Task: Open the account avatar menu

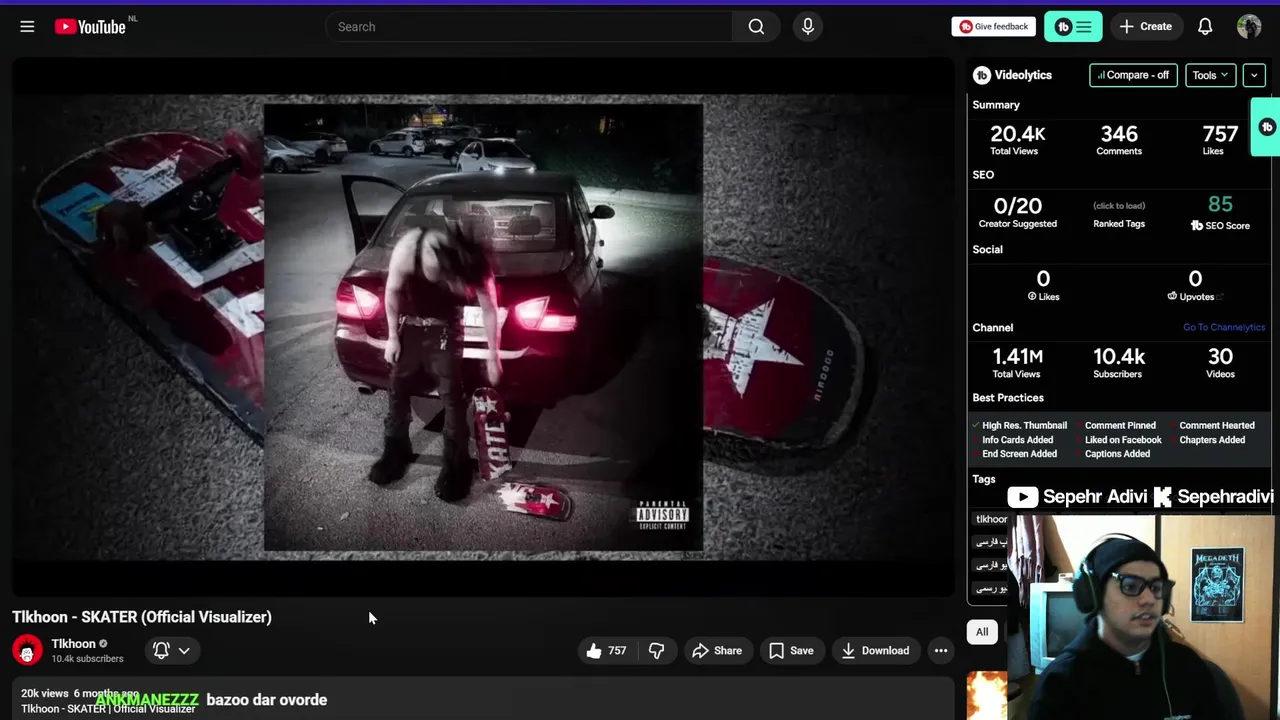Action: point(1249,27)
